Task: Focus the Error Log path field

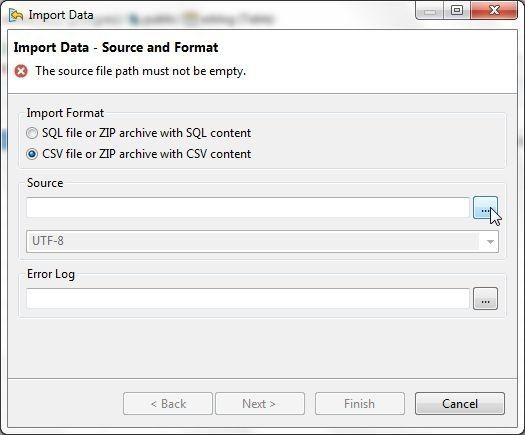Action: pyautogui.click(x=248, y=298)
